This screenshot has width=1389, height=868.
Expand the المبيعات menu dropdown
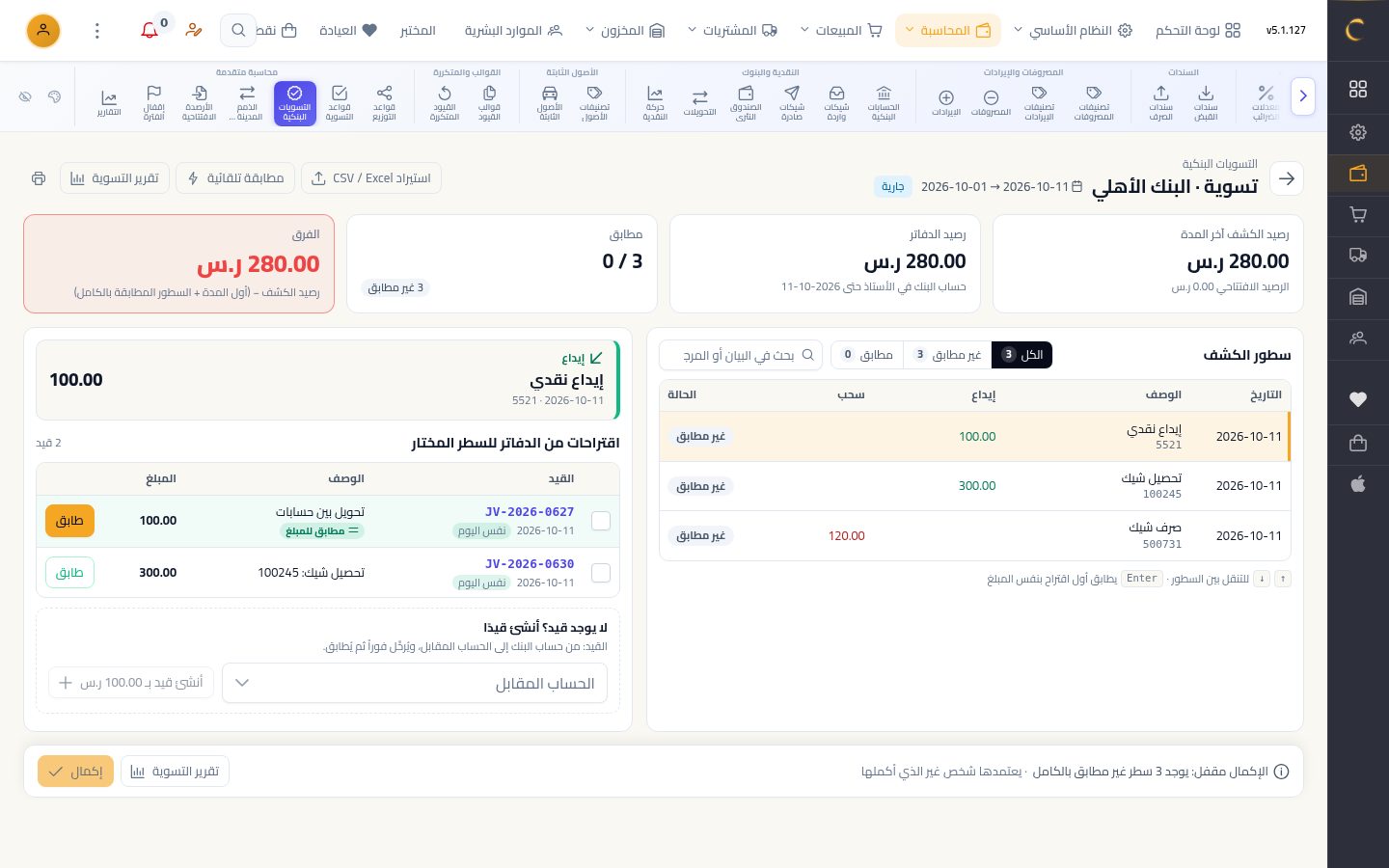(x=841, y=31)
